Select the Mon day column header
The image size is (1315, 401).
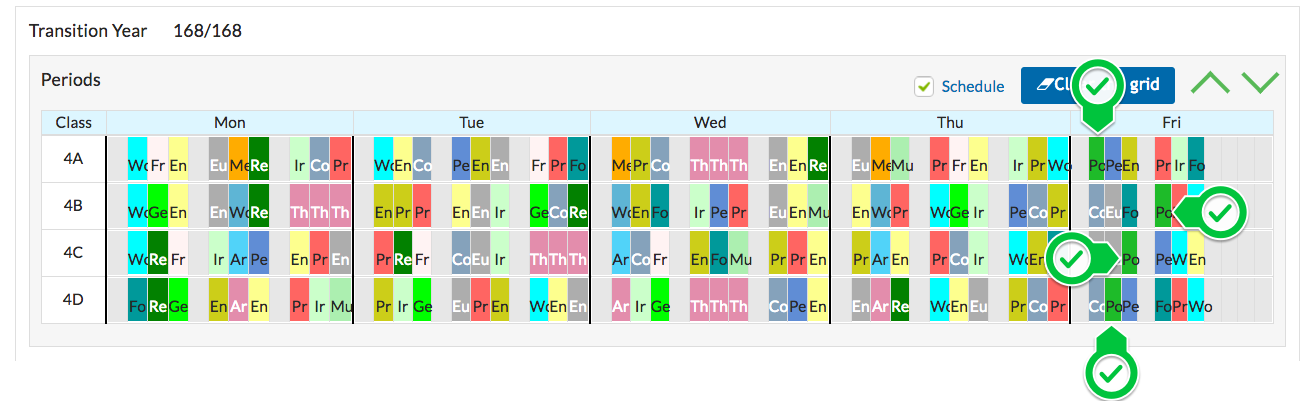click(230, 123)
